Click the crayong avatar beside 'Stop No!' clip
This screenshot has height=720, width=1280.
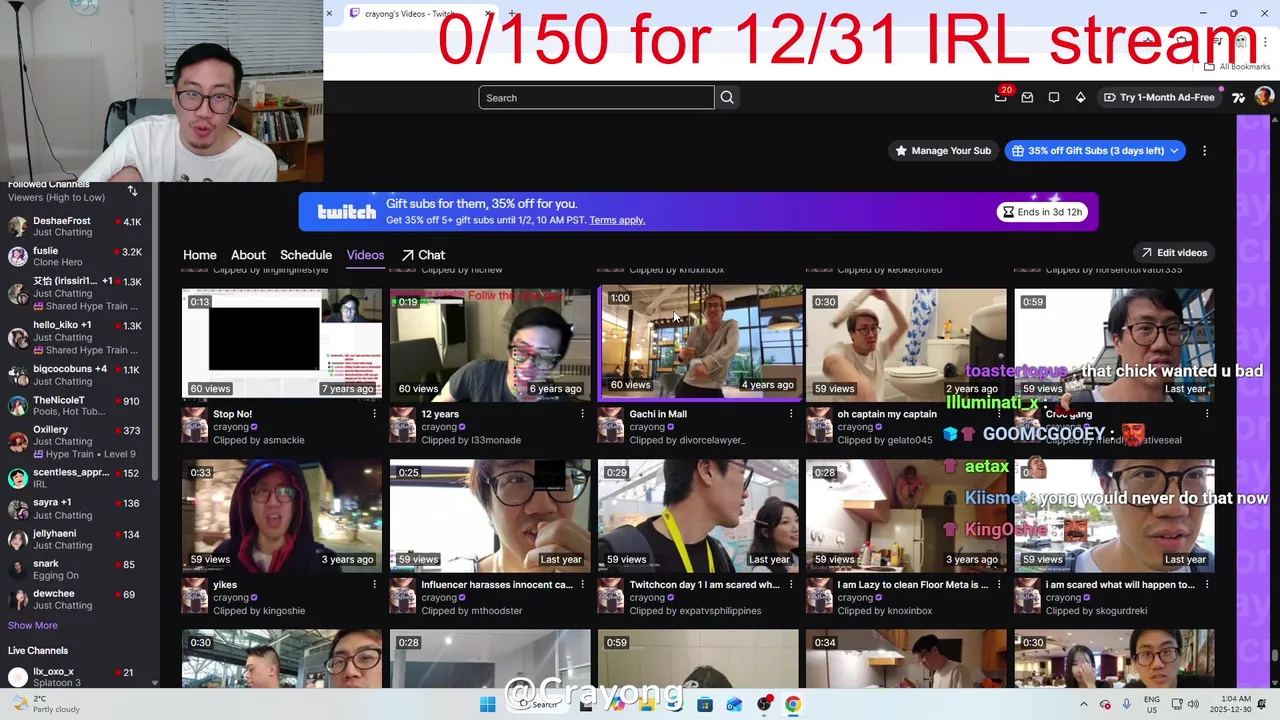pyautogui.click(x=194, y=425)
